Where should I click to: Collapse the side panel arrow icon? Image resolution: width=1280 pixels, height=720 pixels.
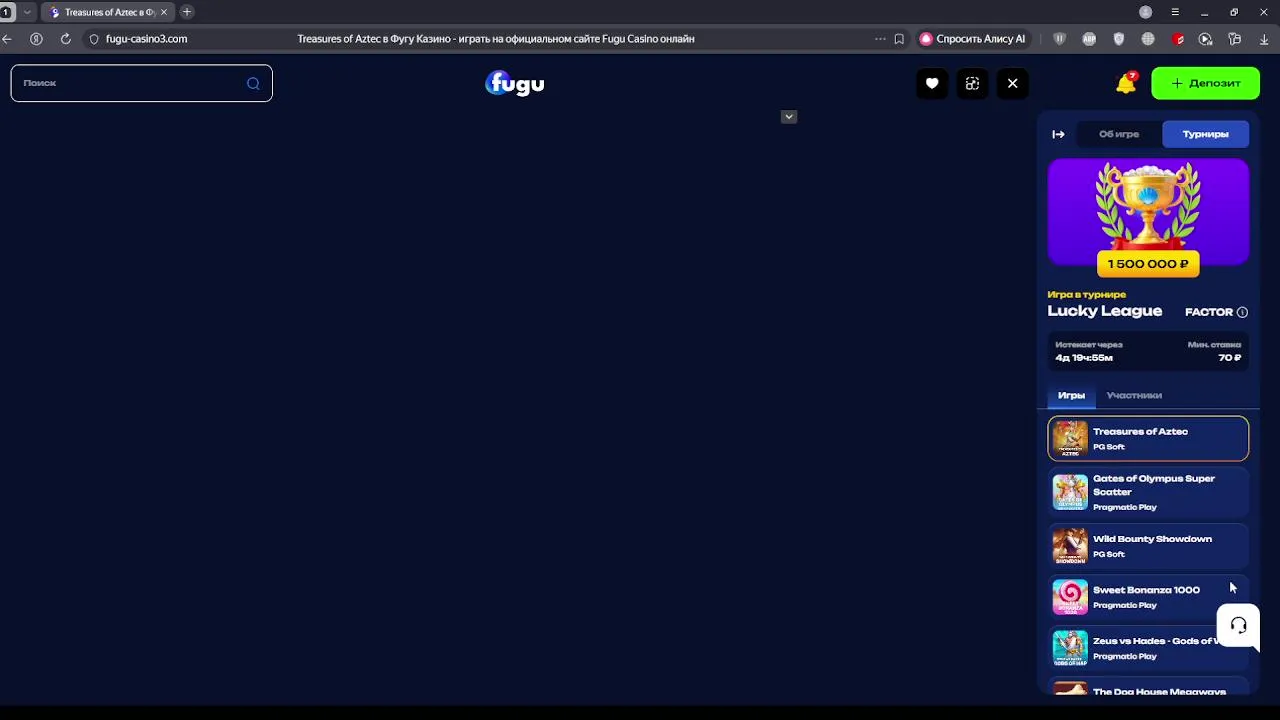coord(1058,134)
